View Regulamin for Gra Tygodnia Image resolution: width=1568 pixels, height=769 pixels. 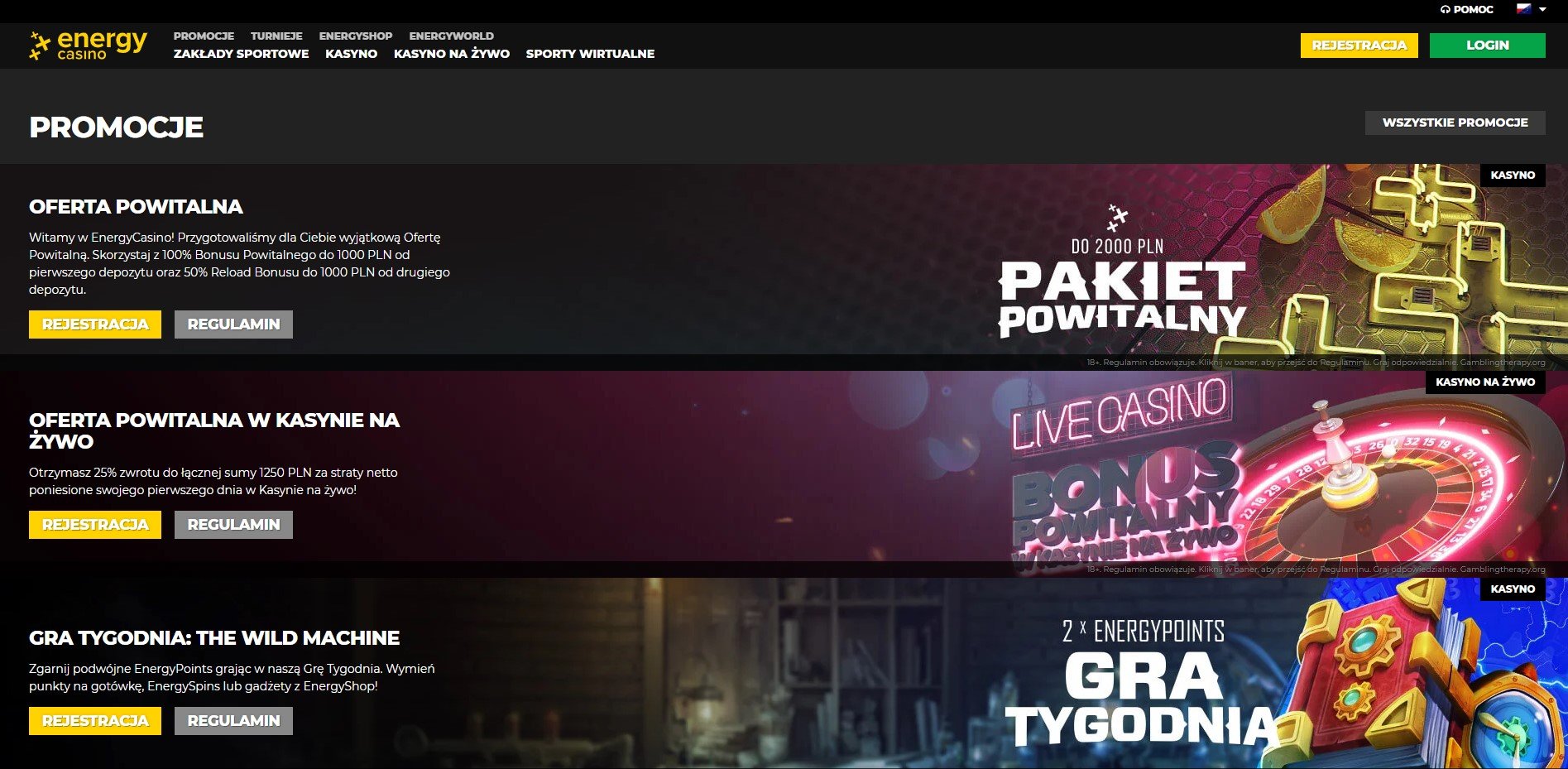point(233,721)
